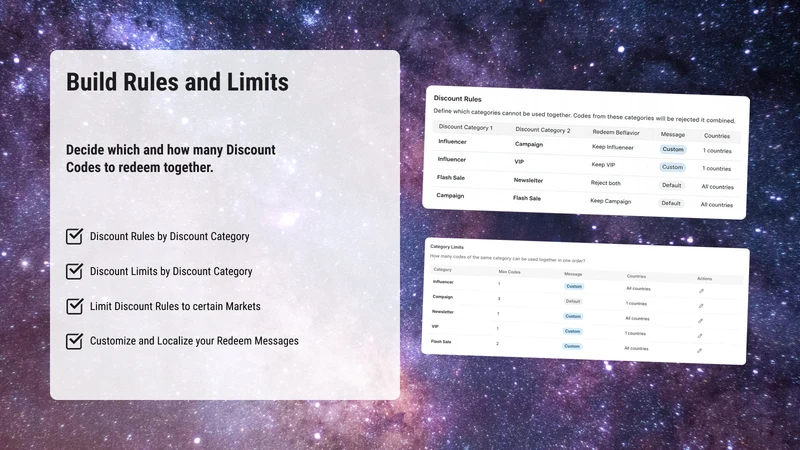Click Default message badge in Reject both rule row
The height and width of the screenshot is (450, 800).
pos(671,185)
